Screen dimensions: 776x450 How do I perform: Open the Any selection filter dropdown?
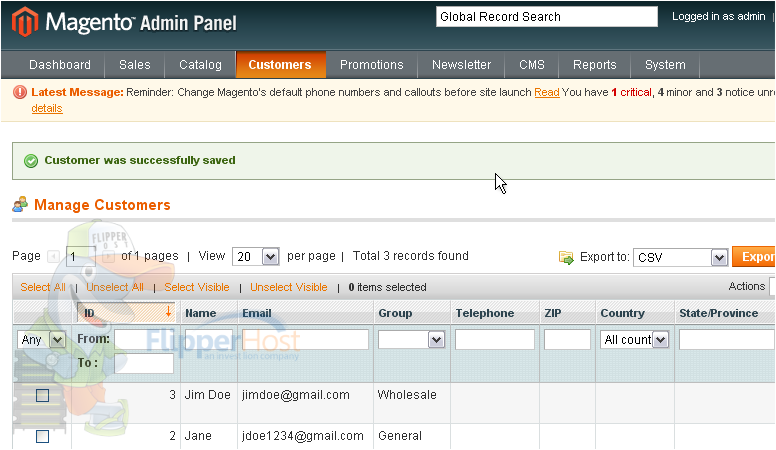tap(41, 340)
